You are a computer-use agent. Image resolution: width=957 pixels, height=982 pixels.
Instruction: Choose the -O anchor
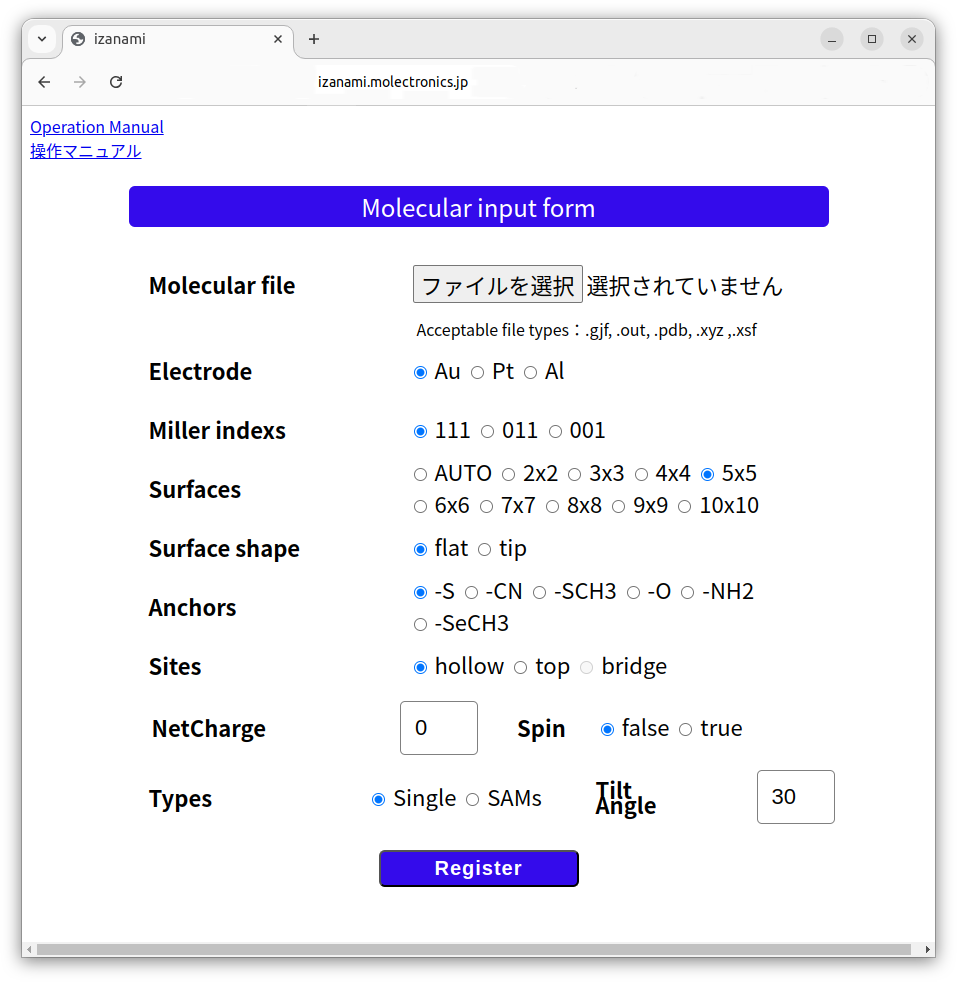click(634, 592)
